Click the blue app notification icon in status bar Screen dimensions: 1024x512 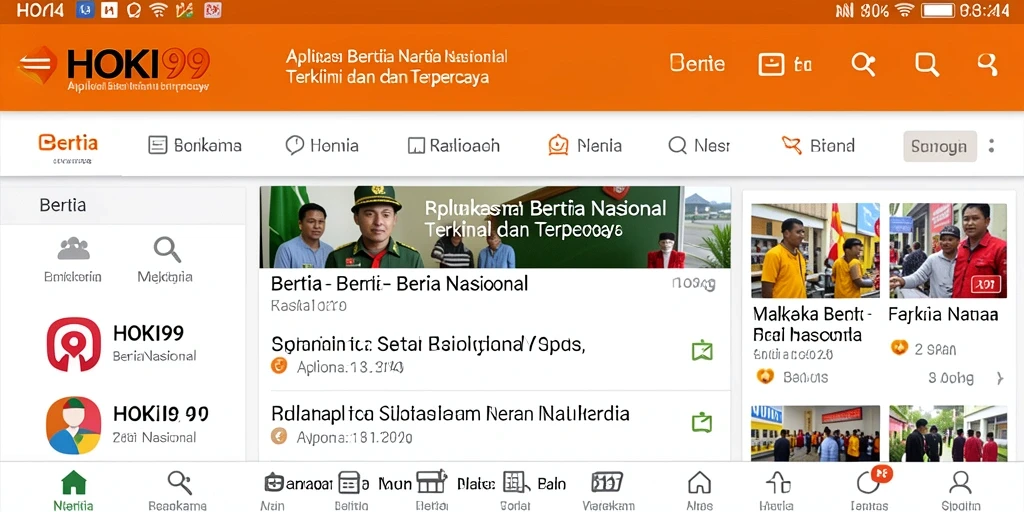pyautogui.click(x=85, y=10)
